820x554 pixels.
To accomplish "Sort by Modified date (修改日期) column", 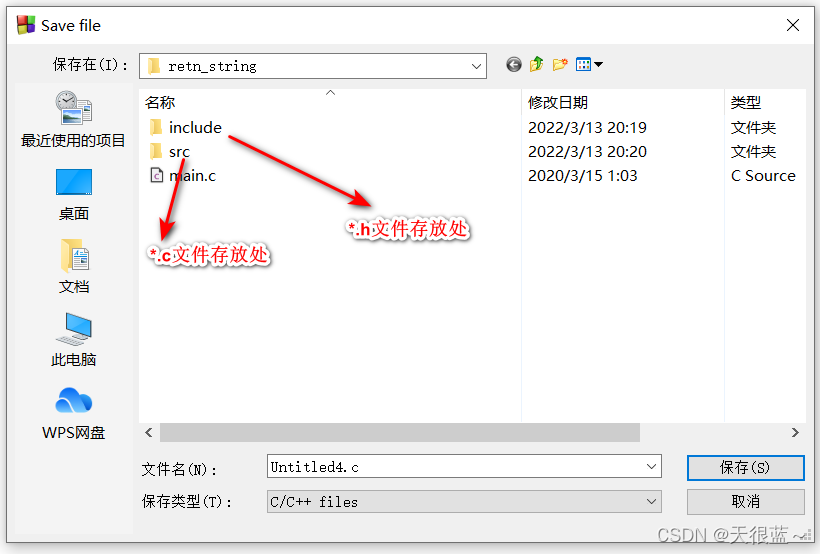I will point(557,102).
